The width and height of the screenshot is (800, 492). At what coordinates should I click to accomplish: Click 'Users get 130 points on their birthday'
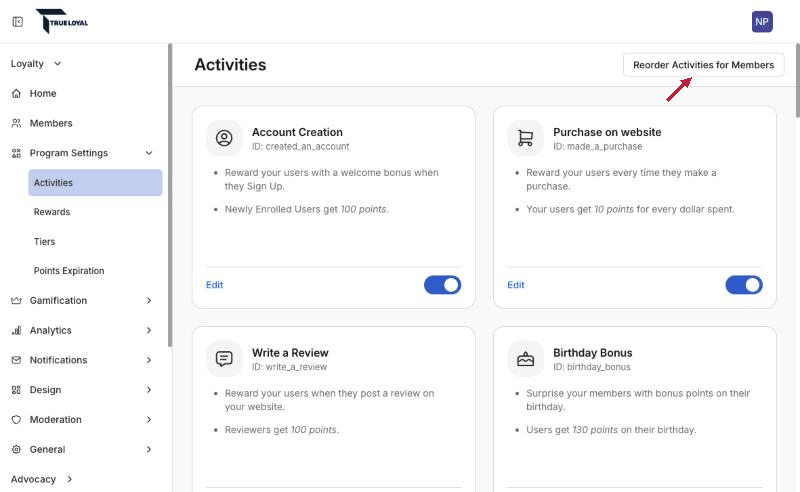[611, 430]
